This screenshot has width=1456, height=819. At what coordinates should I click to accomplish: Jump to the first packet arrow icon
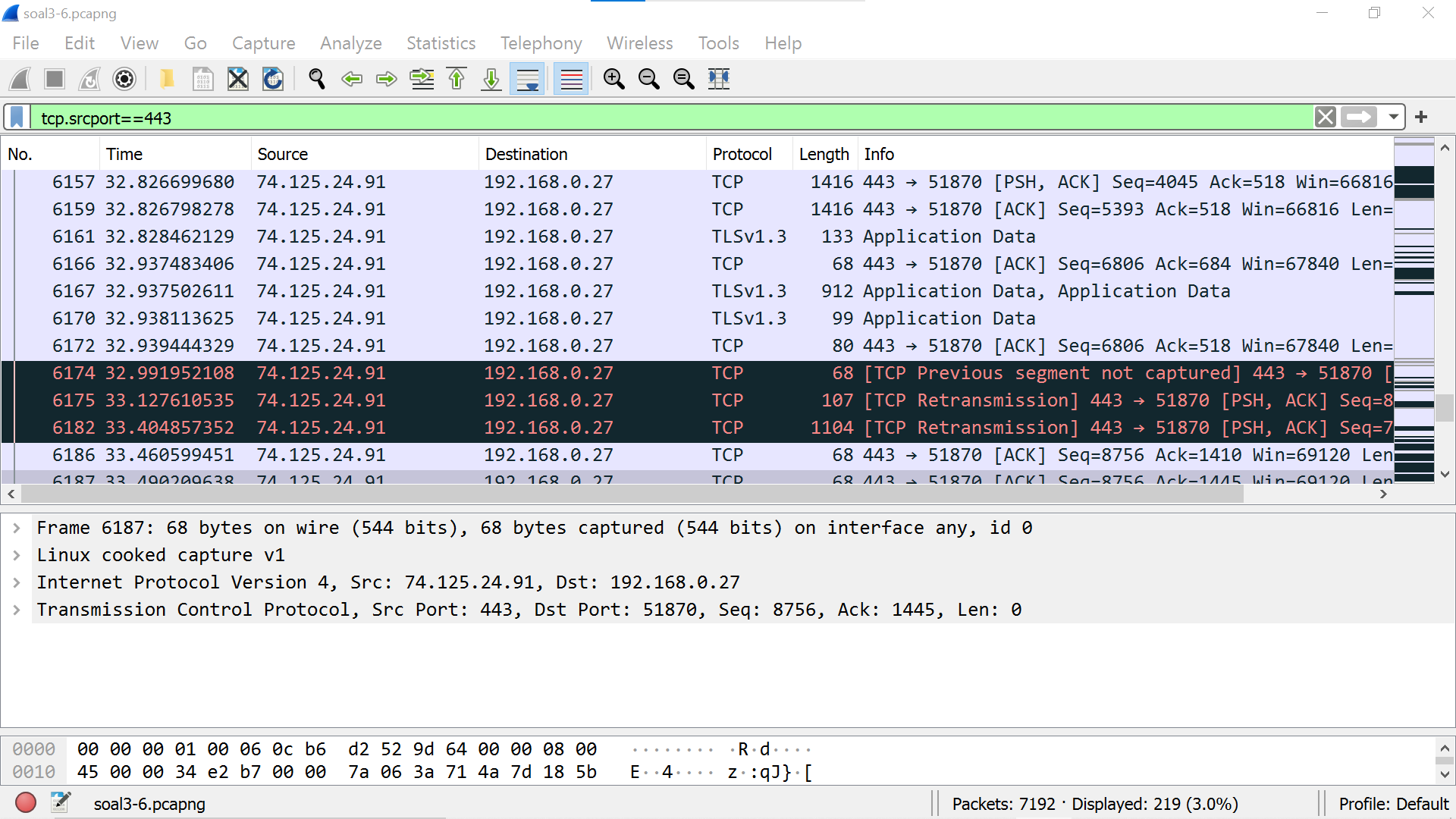[457, 79]
